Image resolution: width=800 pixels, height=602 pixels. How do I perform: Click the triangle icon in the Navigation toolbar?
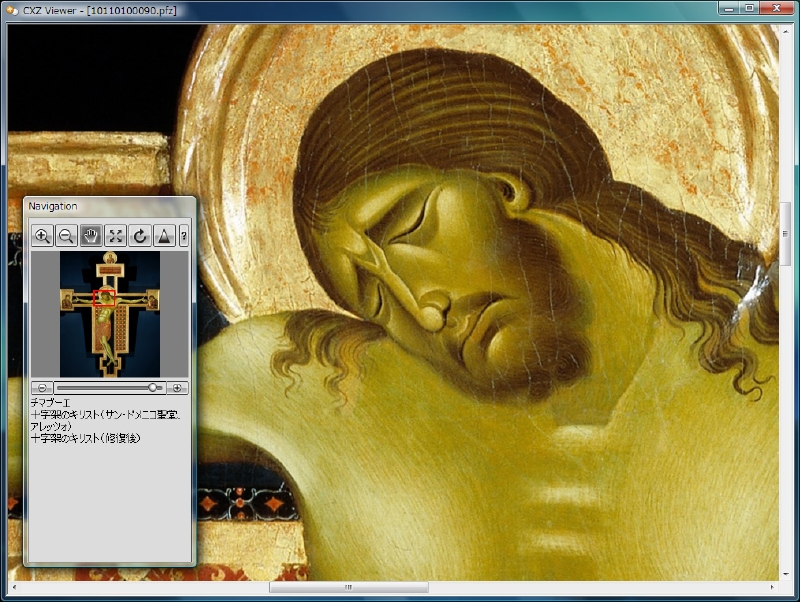point(164,236)
